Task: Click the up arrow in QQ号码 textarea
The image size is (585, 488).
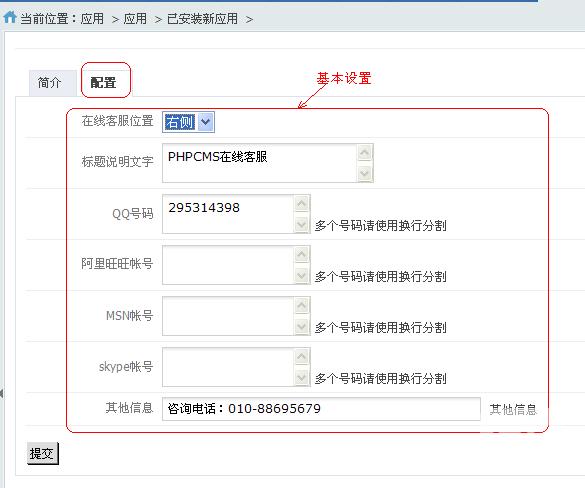Action: click(x=301, y=203)
